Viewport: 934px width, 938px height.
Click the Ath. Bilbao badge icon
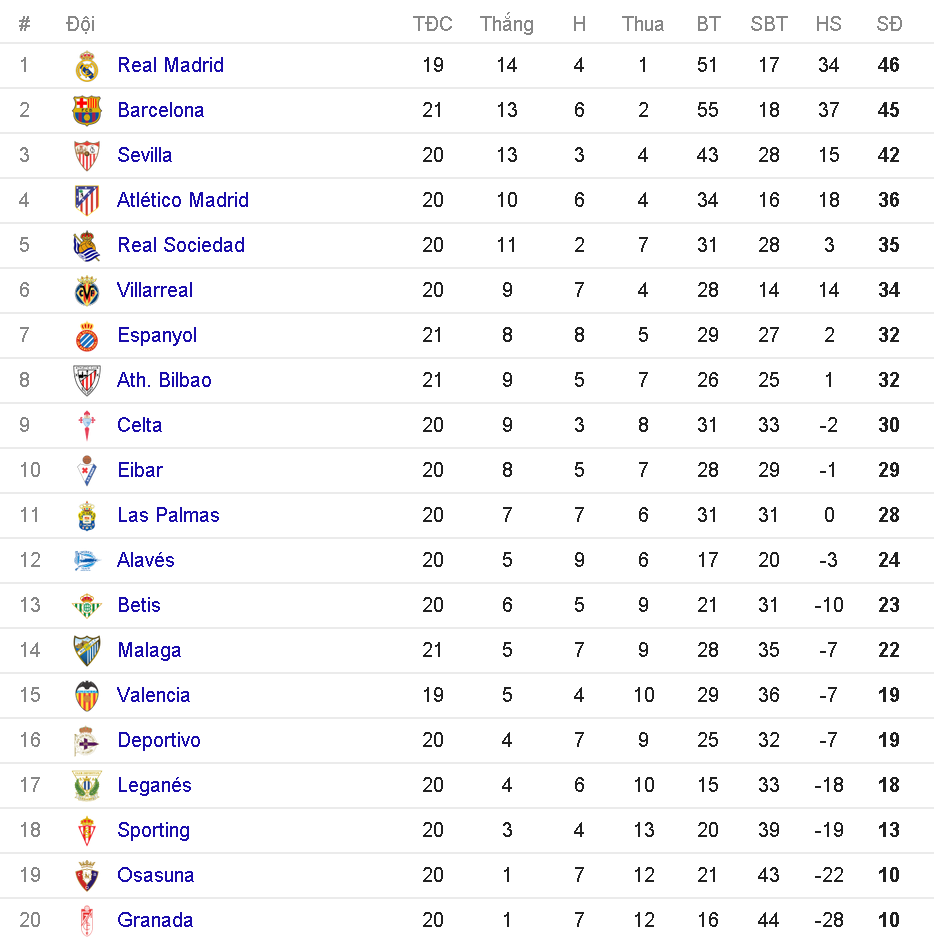pos(87,381)
